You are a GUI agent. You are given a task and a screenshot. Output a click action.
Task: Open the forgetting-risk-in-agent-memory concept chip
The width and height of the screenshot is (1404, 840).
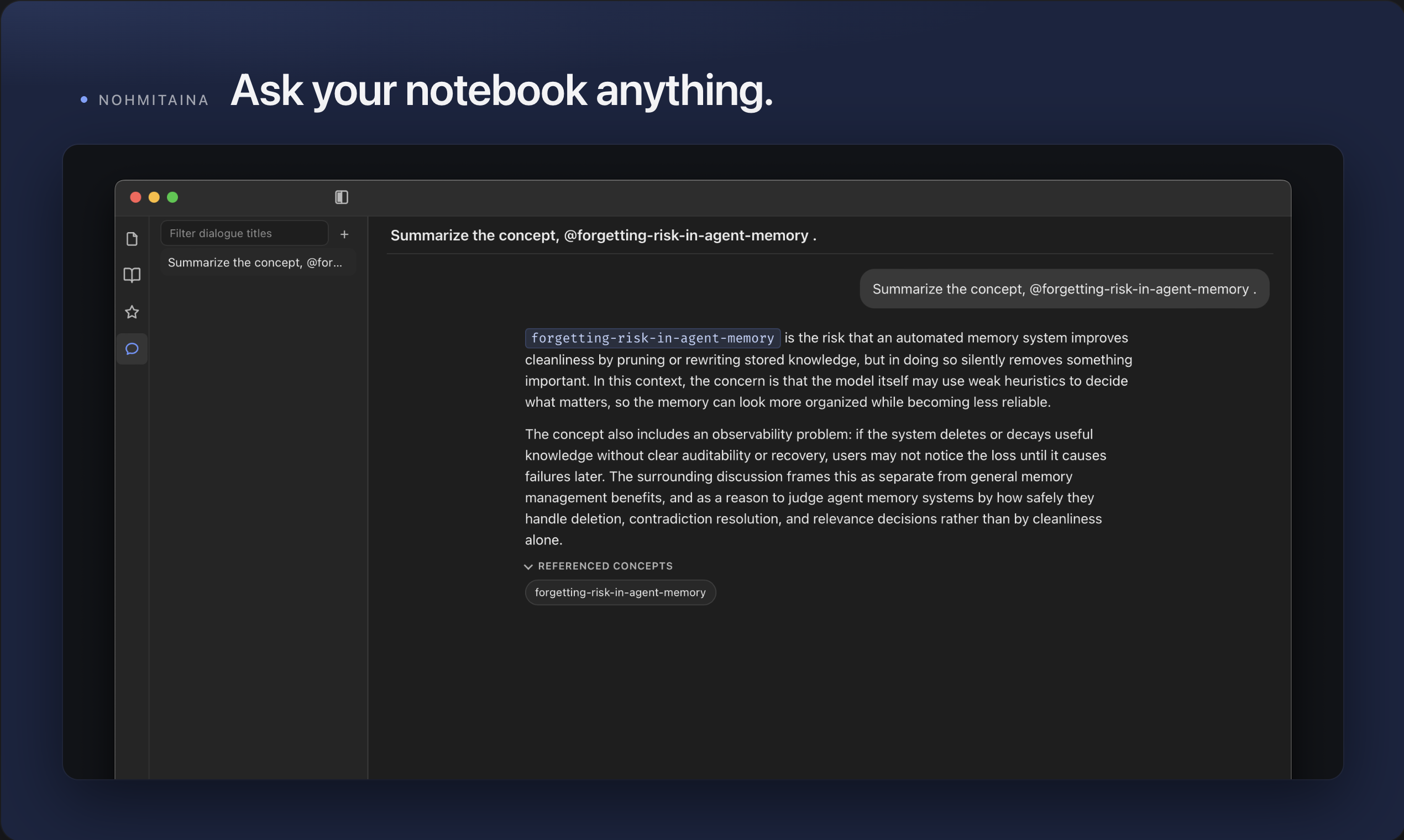point(621,592)
